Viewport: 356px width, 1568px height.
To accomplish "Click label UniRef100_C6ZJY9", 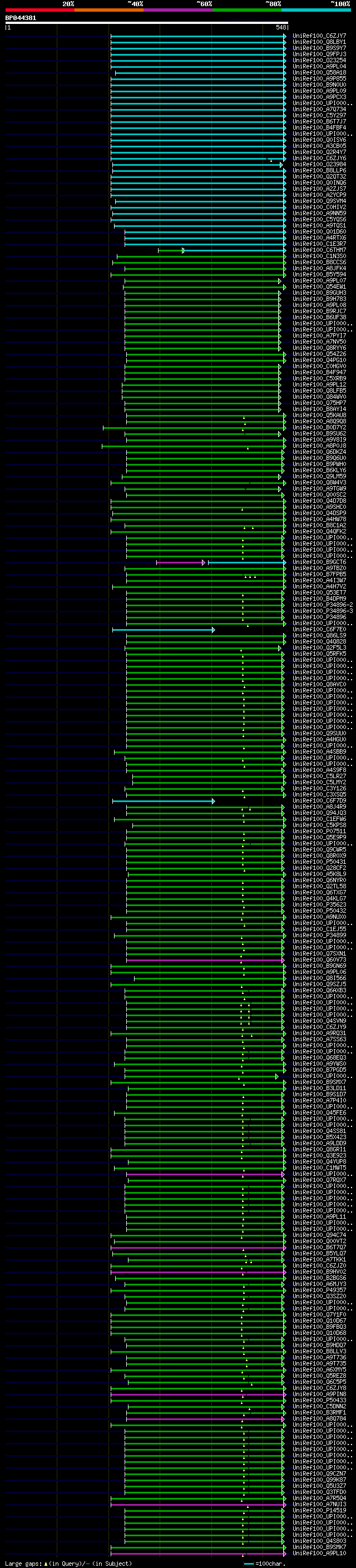I will pos(319,1027).
